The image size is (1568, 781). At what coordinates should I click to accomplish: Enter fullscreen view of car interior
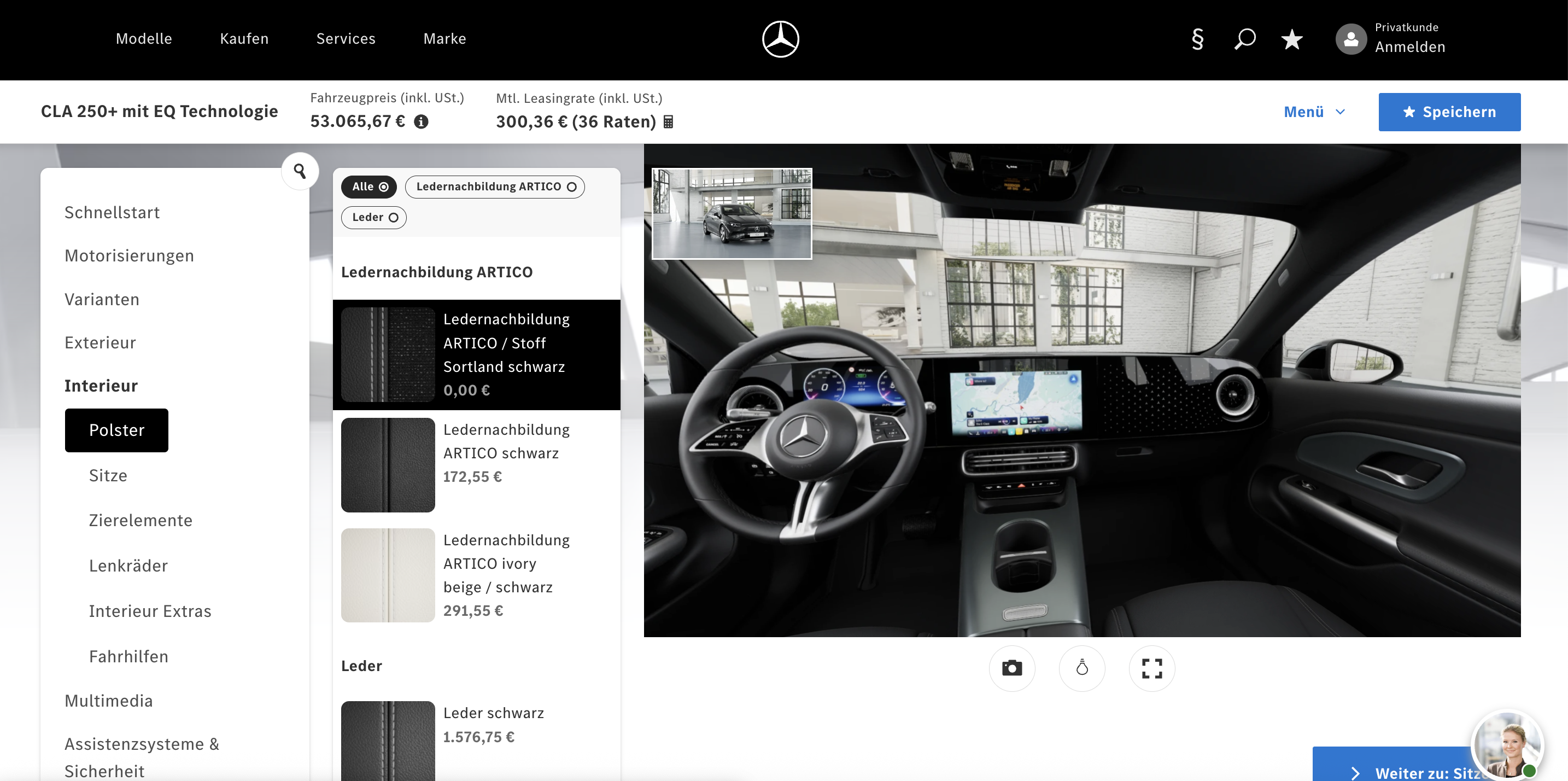1151,668
